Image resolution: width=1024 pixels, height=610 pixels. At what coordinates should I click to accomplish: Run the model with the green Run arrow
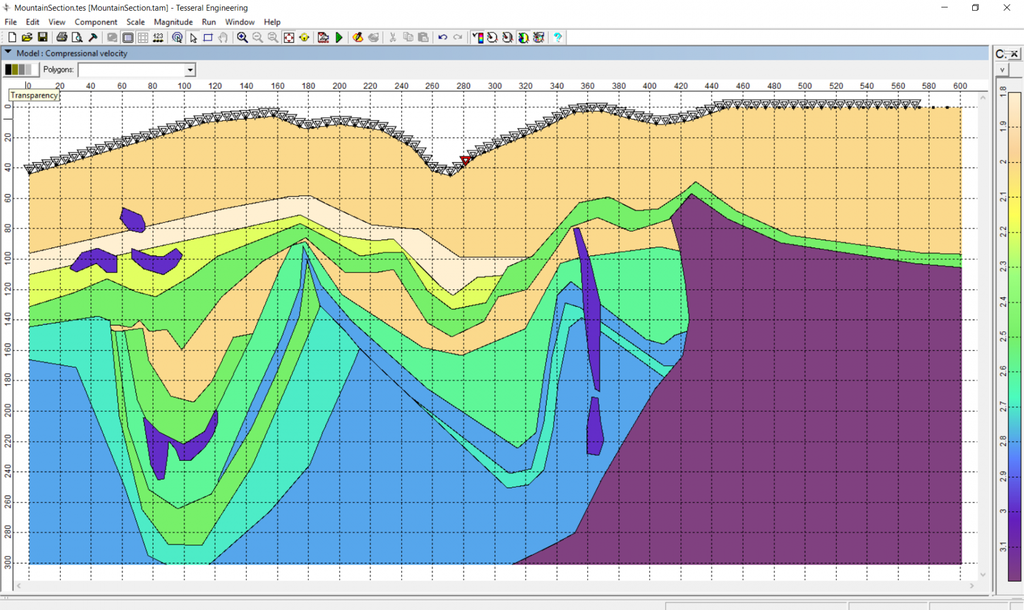pyautogui.click(x=339, y=37)
